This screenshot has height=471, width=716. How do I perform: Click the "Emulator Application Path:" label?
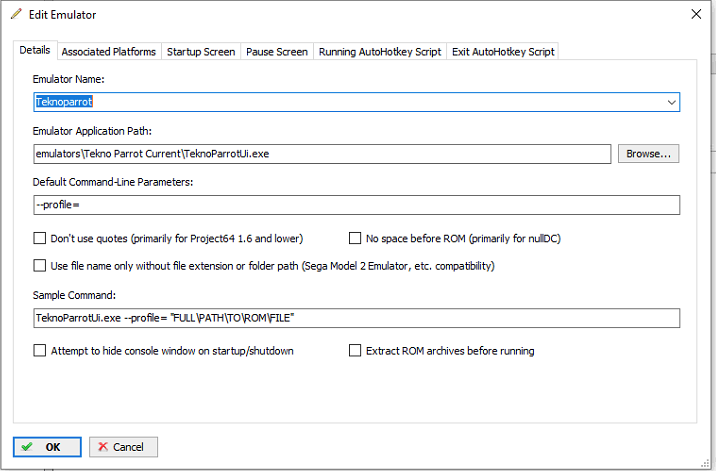[x=92, y=131]
